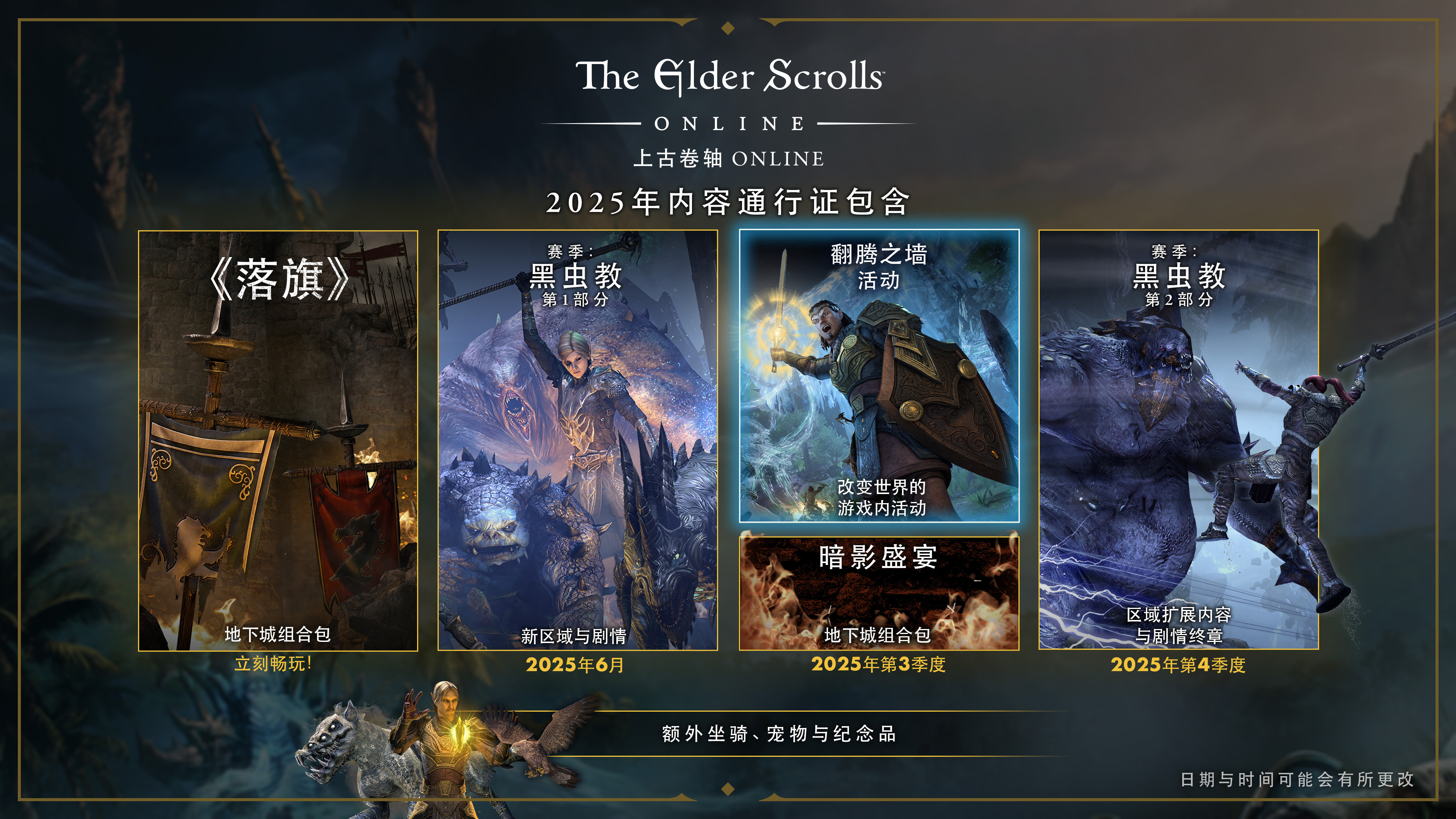Select the 黑虫教 第1部分 season card

click(577, 440)
